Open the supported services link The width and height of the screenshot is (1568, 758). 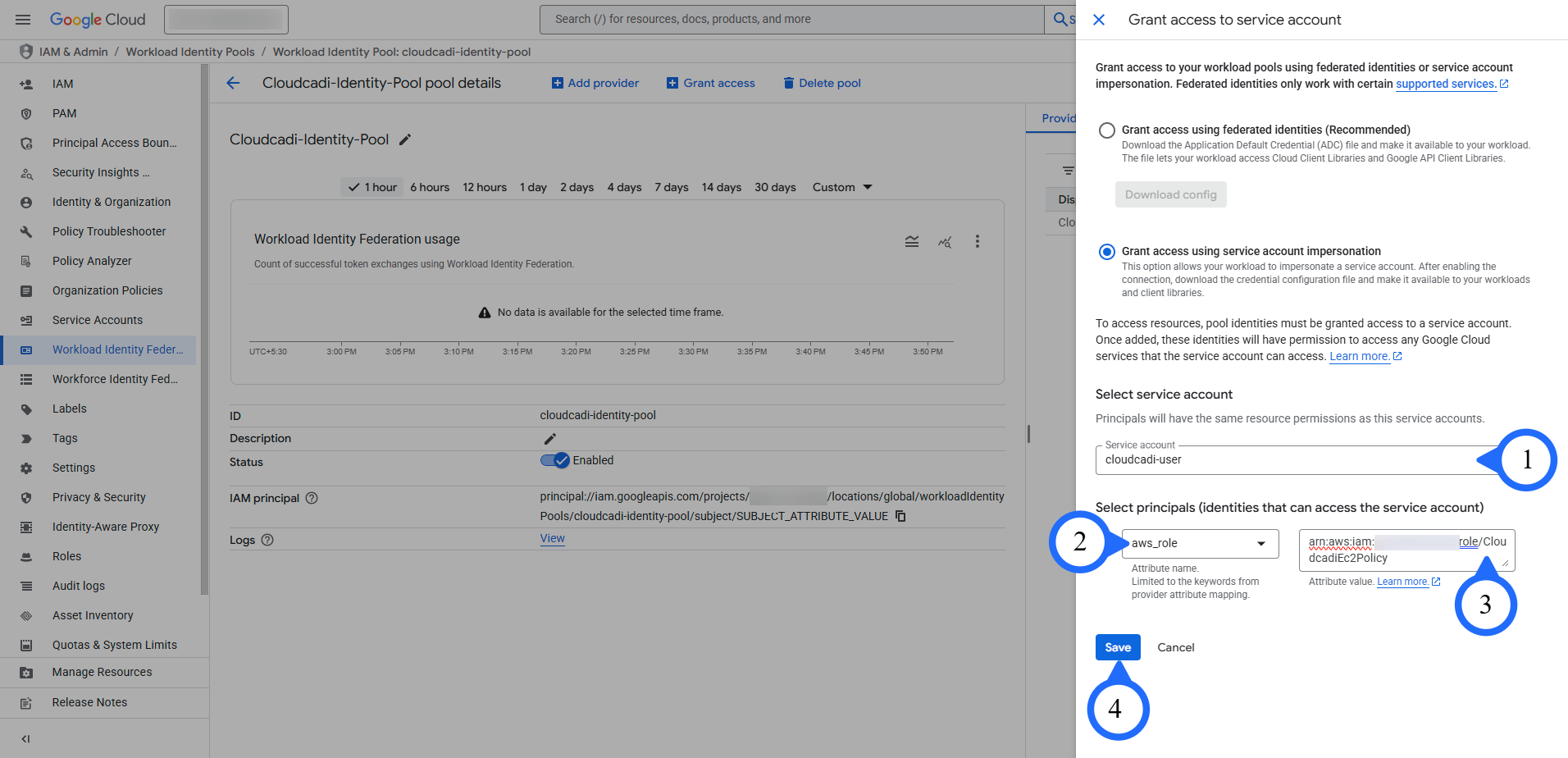pos(1446,84)
